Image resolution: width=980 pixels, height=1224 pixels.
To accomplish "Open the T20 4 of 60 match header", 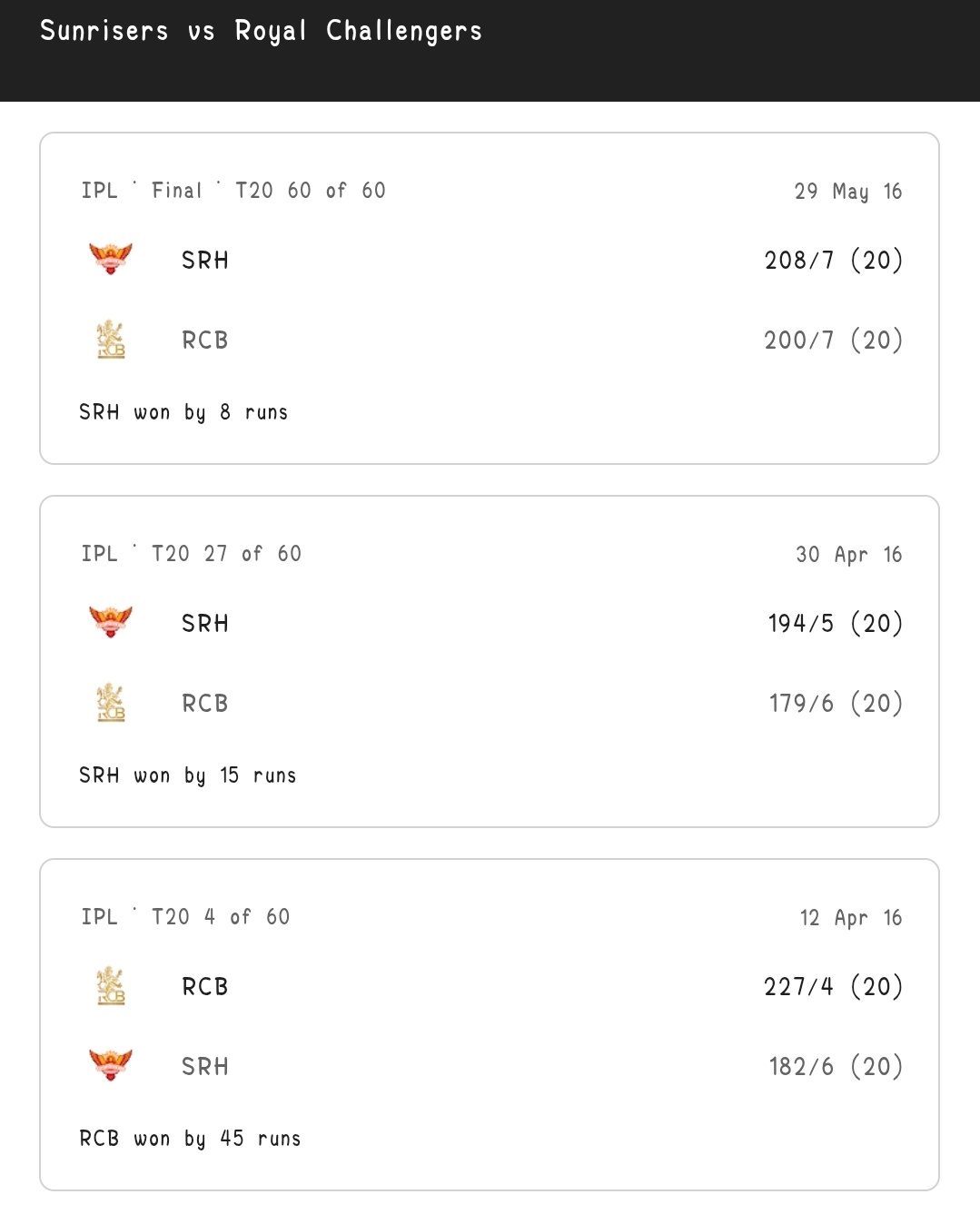I will [185, 917].
